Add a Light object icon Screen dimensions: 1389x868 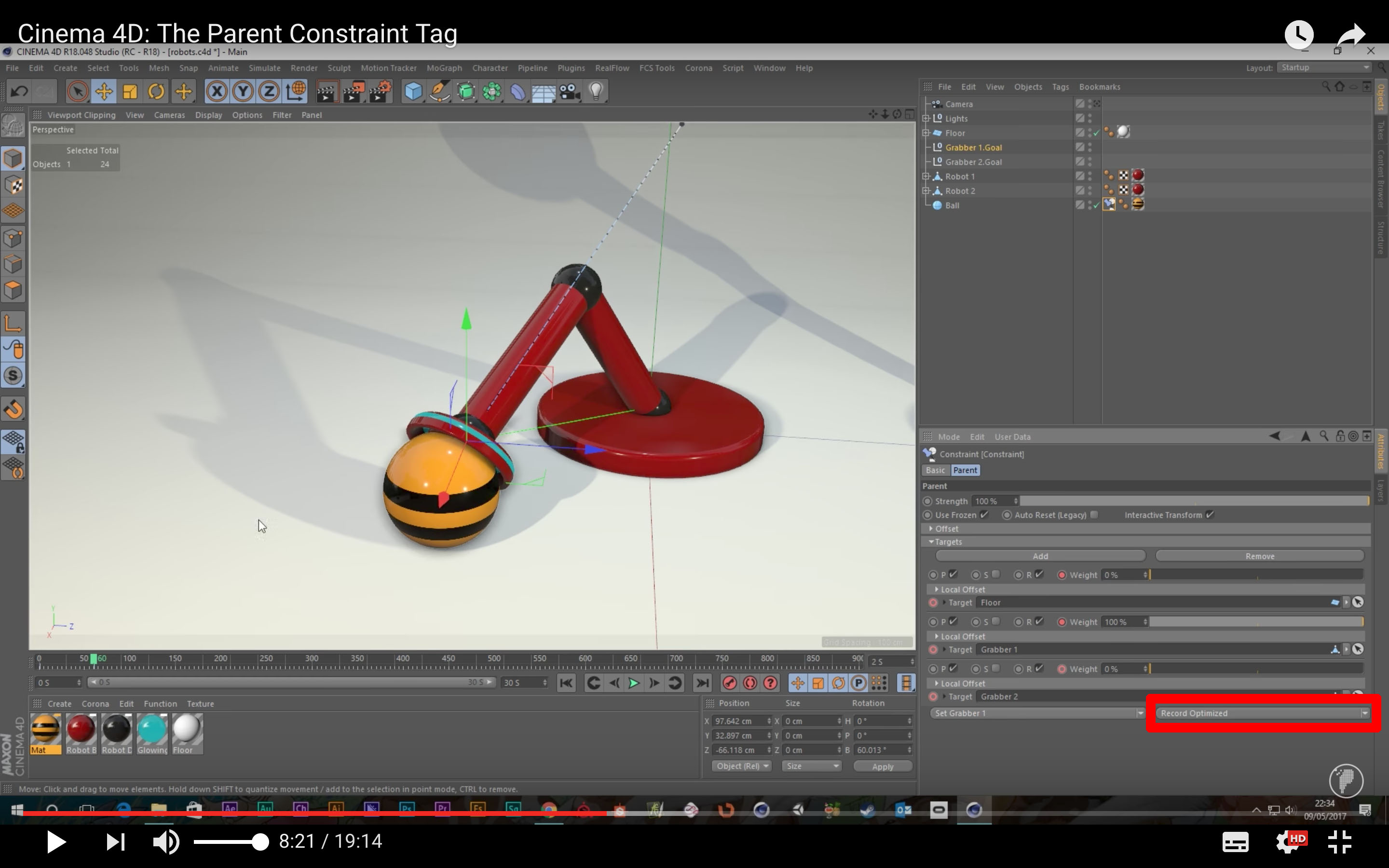pos(596,91)
